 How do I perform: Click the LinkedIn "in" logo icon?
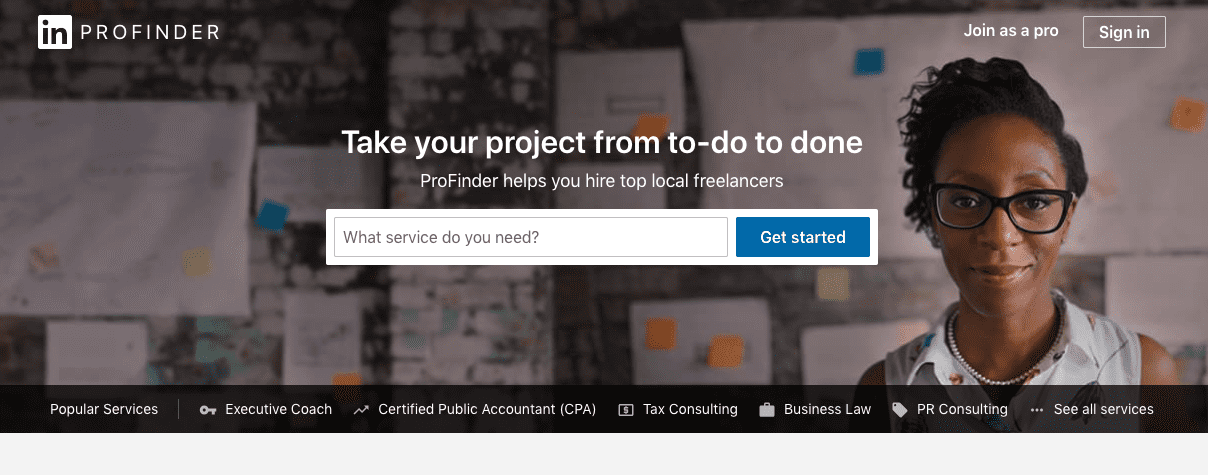(x=54, y=32)
